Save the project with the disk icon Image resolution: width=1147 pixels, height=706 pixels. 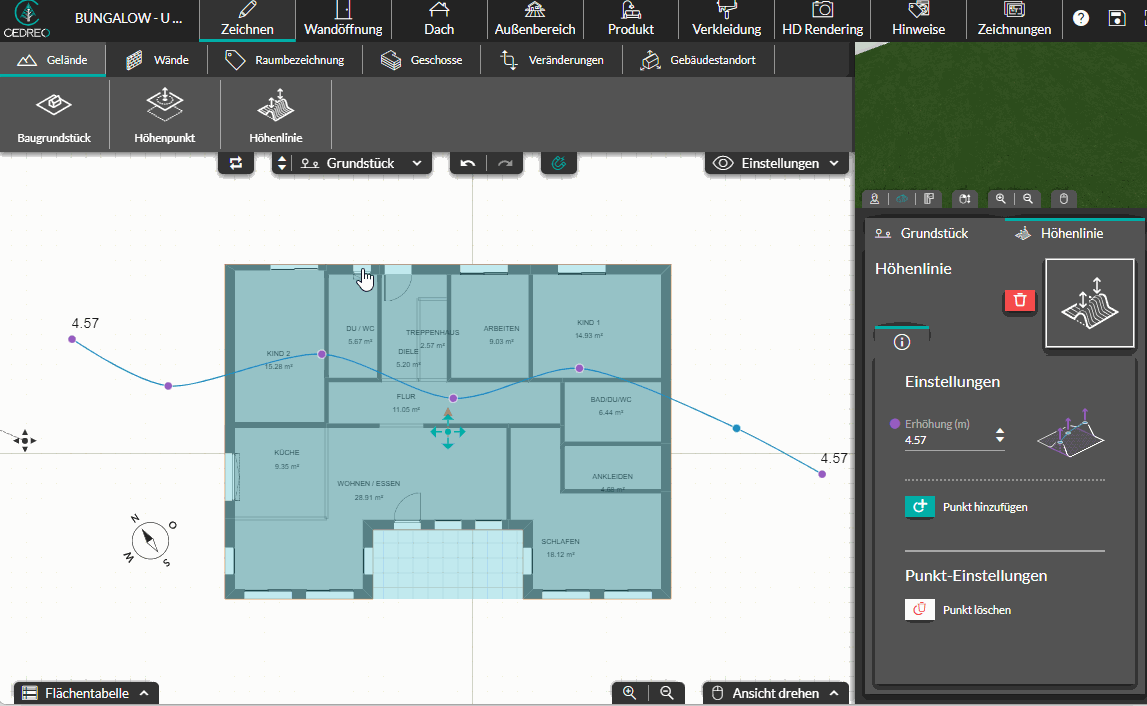pos(1117,18)
